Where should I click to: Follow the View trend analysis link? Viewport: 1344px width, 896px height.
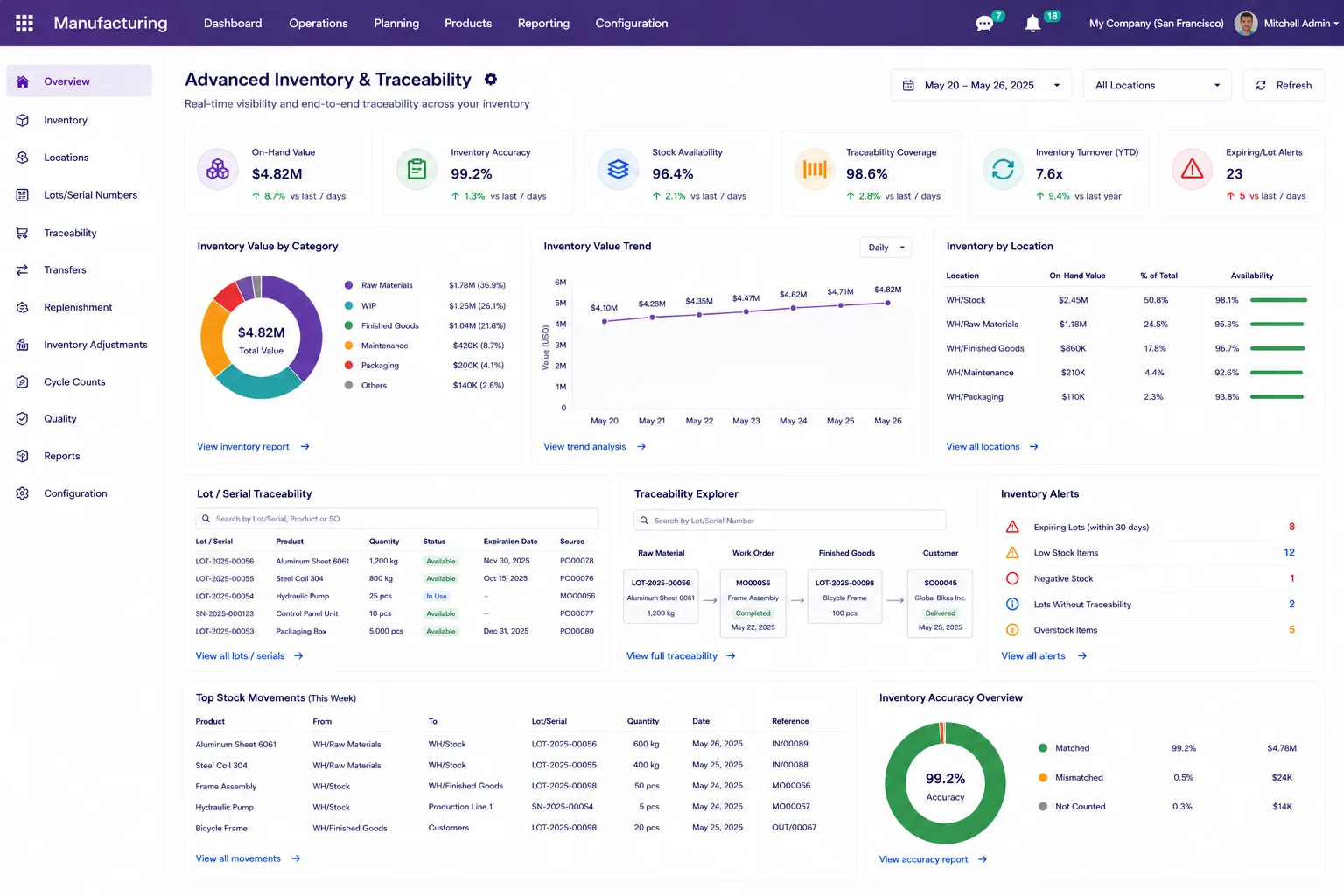click(594, 447)
